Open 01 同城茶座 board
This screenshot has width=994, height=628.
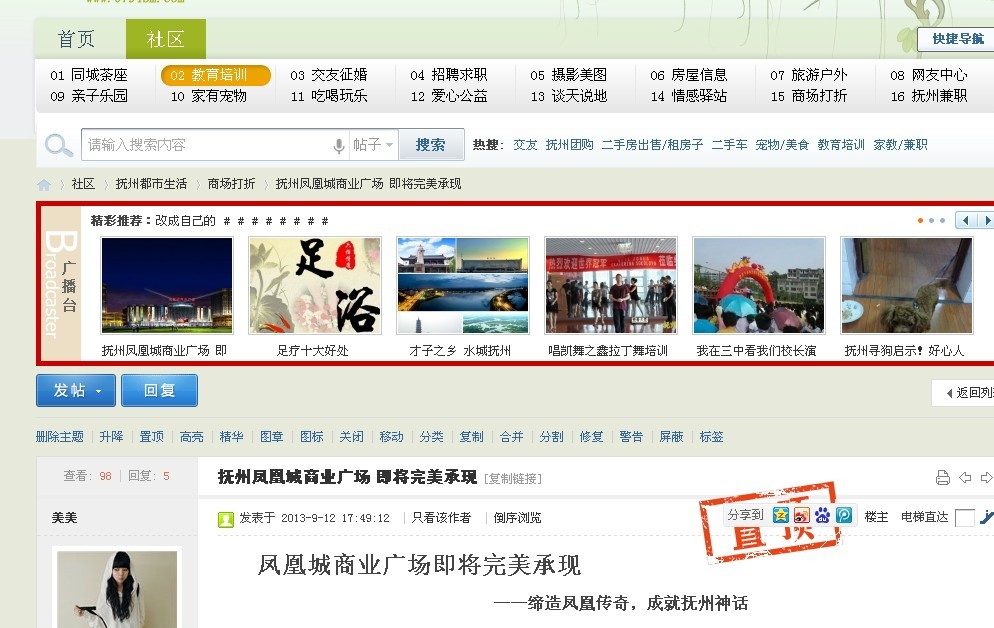click(89, 75)
